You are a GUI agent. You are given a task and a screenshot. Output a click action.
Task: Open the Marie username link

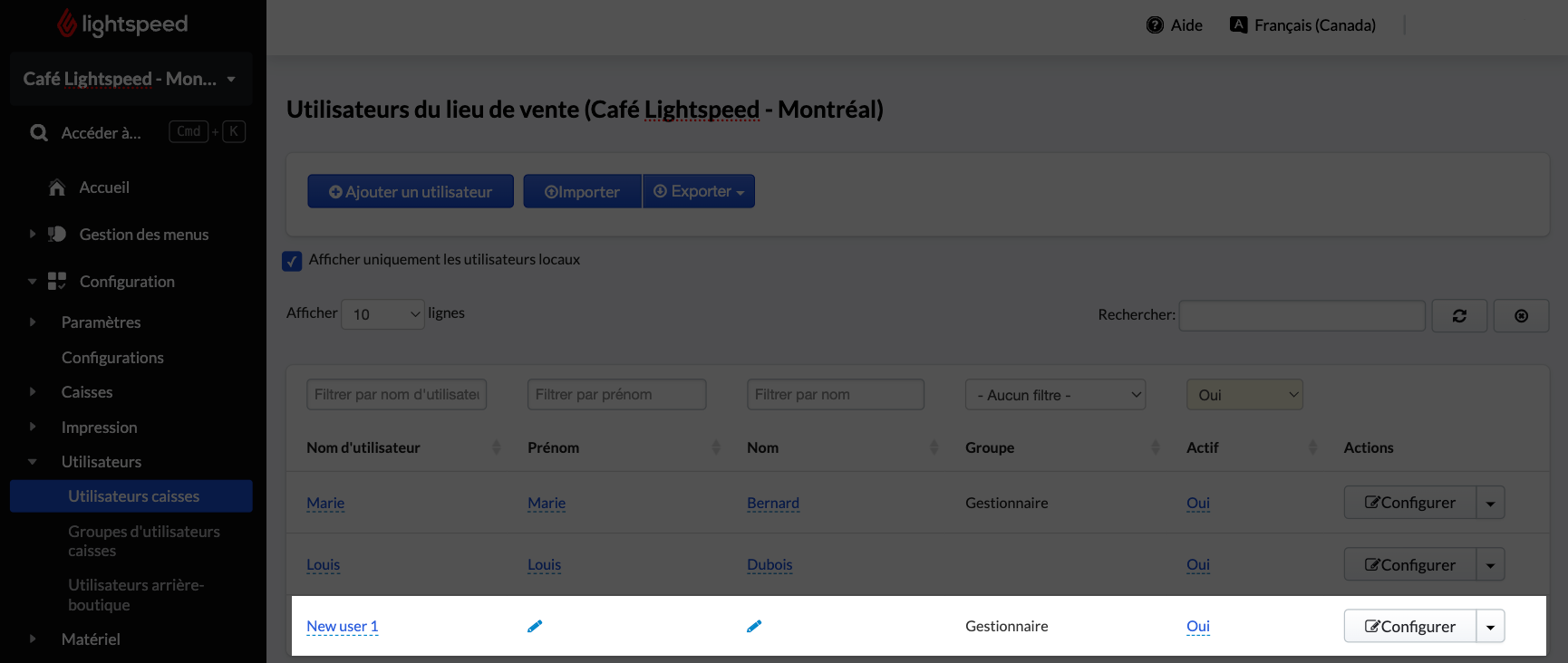tap(325, 503)
